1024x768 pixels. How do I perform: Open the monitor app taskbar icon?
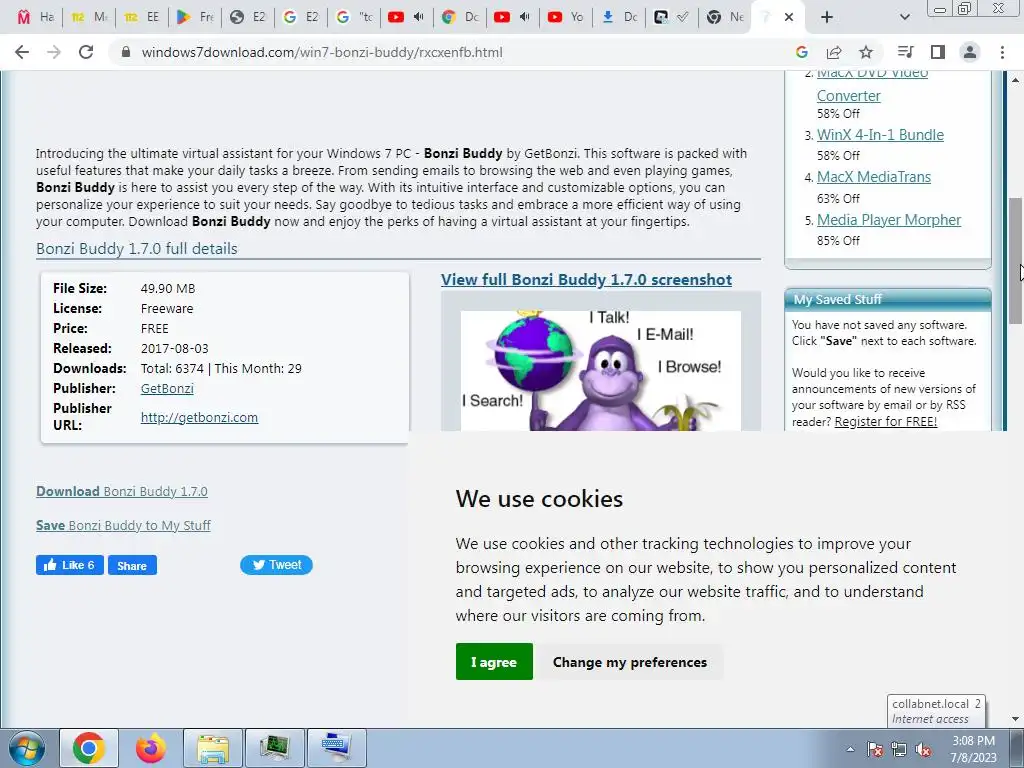tap(274, 748)
